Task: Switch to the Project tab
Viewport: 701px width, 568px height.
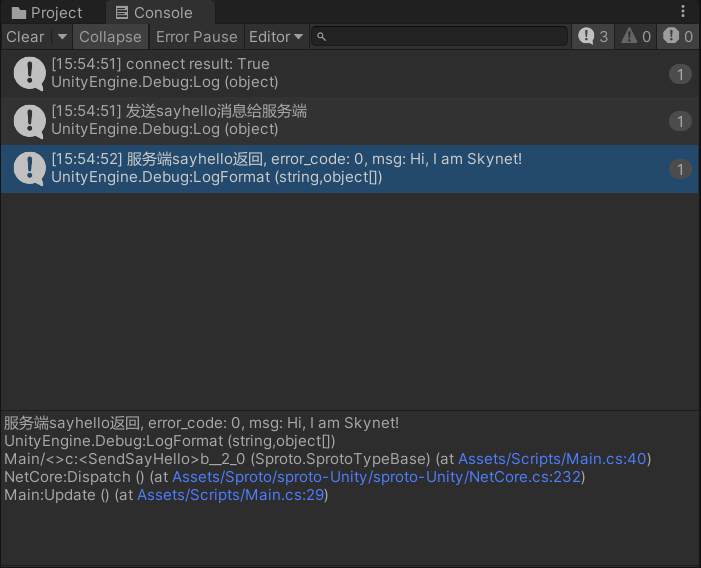Action: (x=47, y=13)
